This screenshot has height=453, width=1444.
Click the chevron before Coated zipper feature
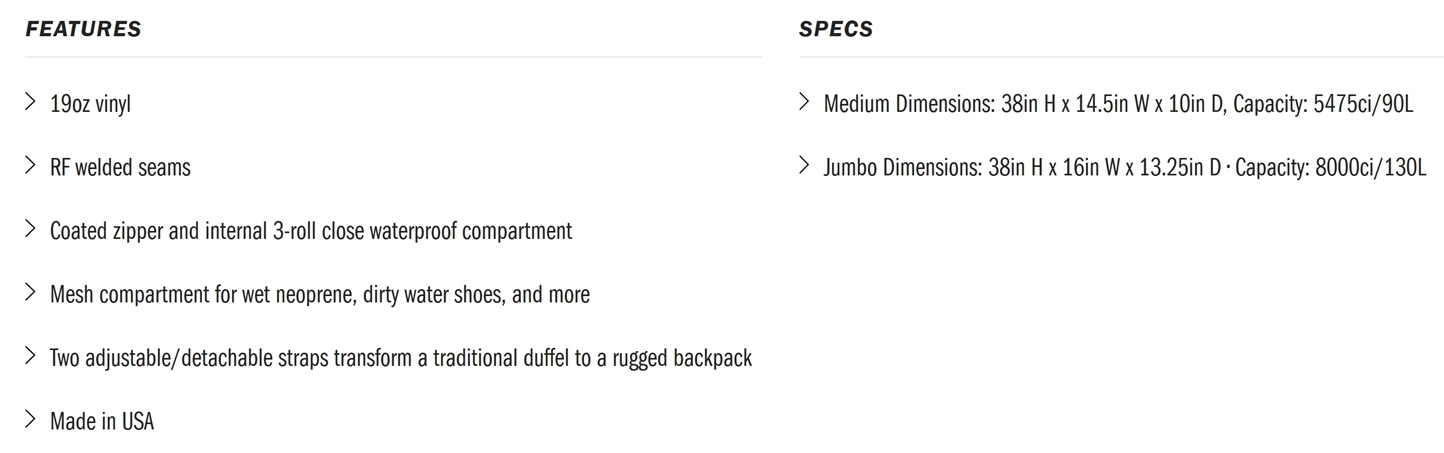coord(31,230)
